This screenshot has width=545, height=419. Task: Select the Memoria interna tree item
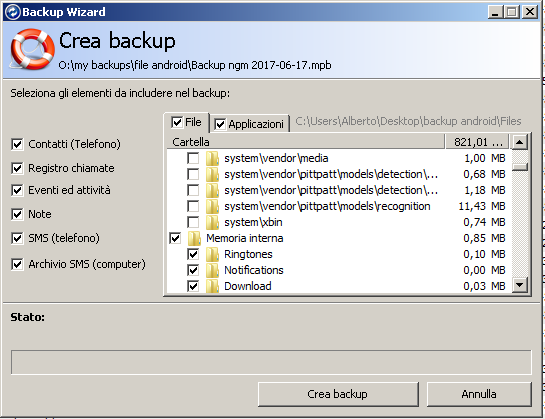tap(245, 238)
